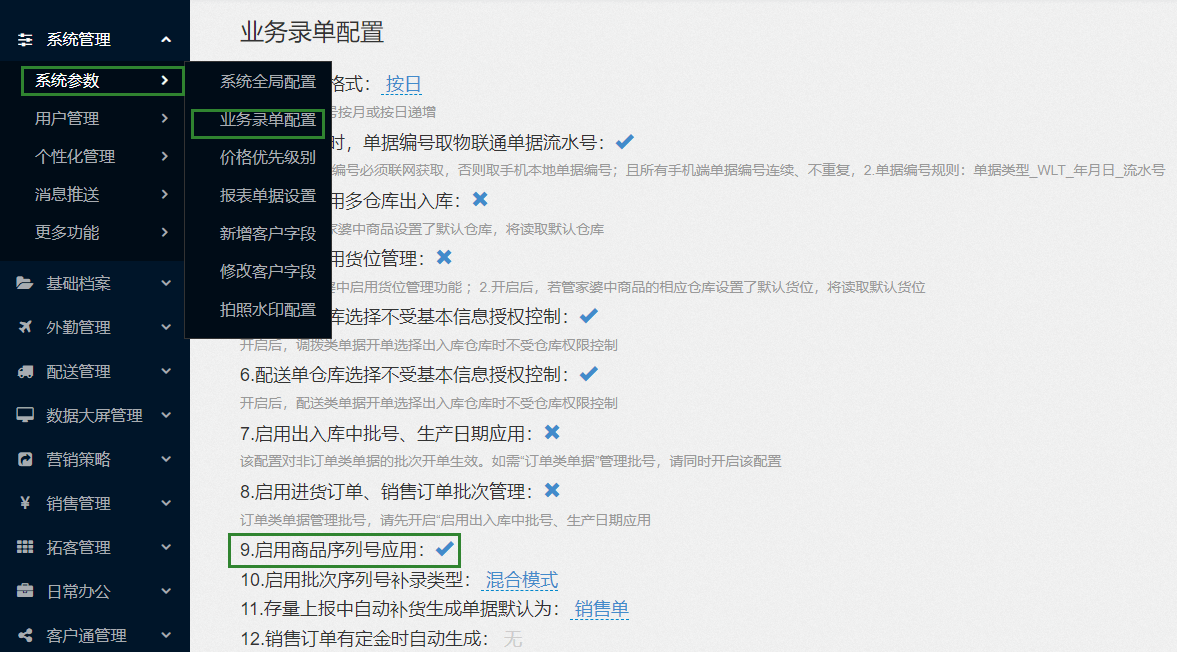Expand the 消息推送 submenu arrow
Screen dimensions: 1177x652
tap(164, 194)
